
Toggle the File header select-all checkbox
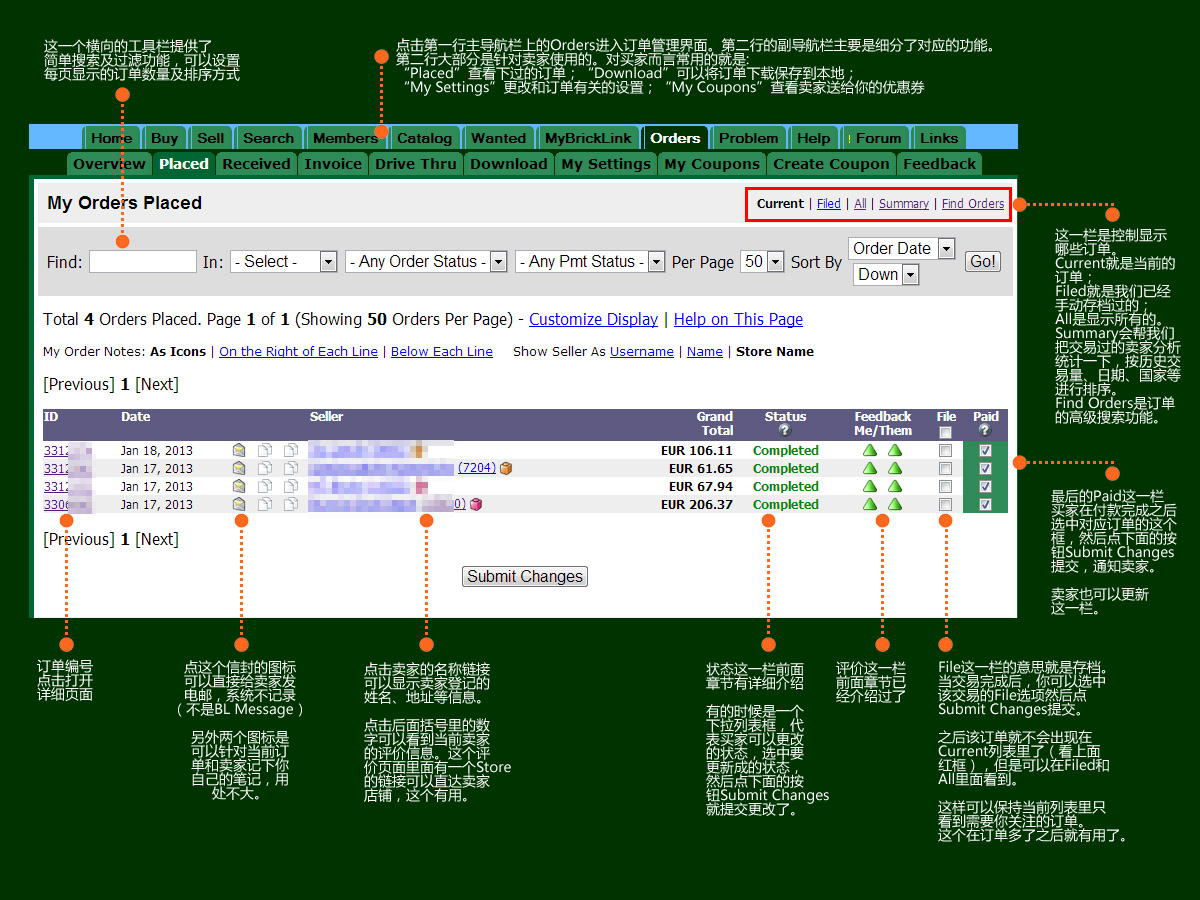[945, 432]
